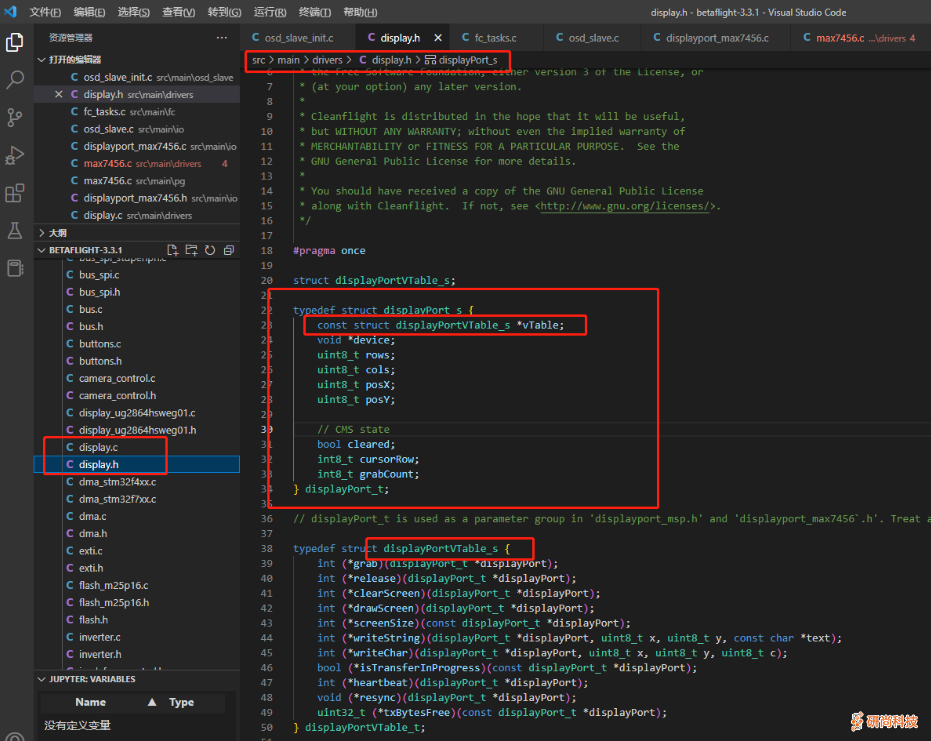Collapse all folders in explorer
The height and width of the screenshot is (741, 931).
229,250
